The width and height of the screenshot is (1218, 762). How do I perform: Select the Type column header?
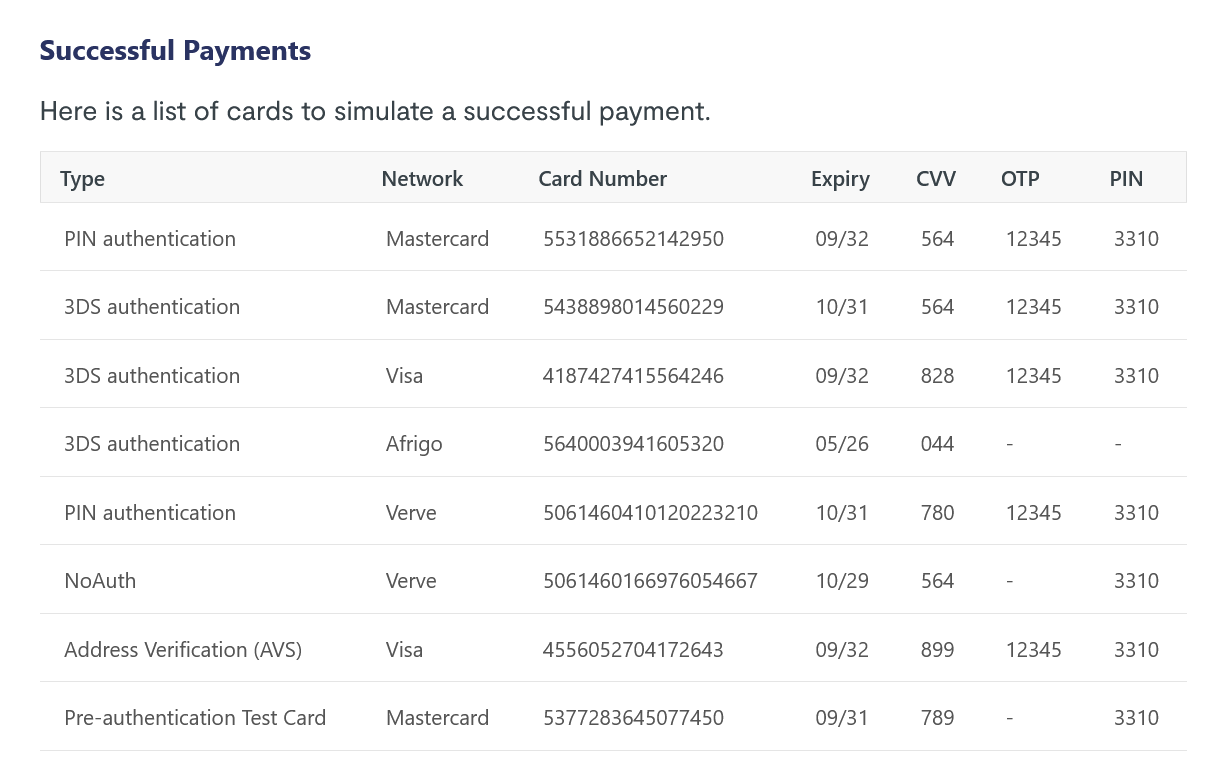[82, 179]
